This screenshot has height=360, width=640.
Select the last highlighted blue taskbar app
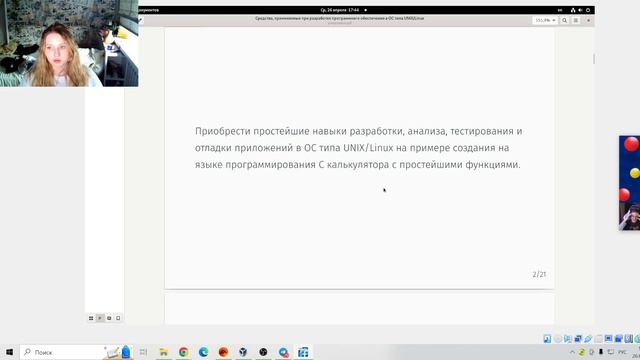point(303,352)
